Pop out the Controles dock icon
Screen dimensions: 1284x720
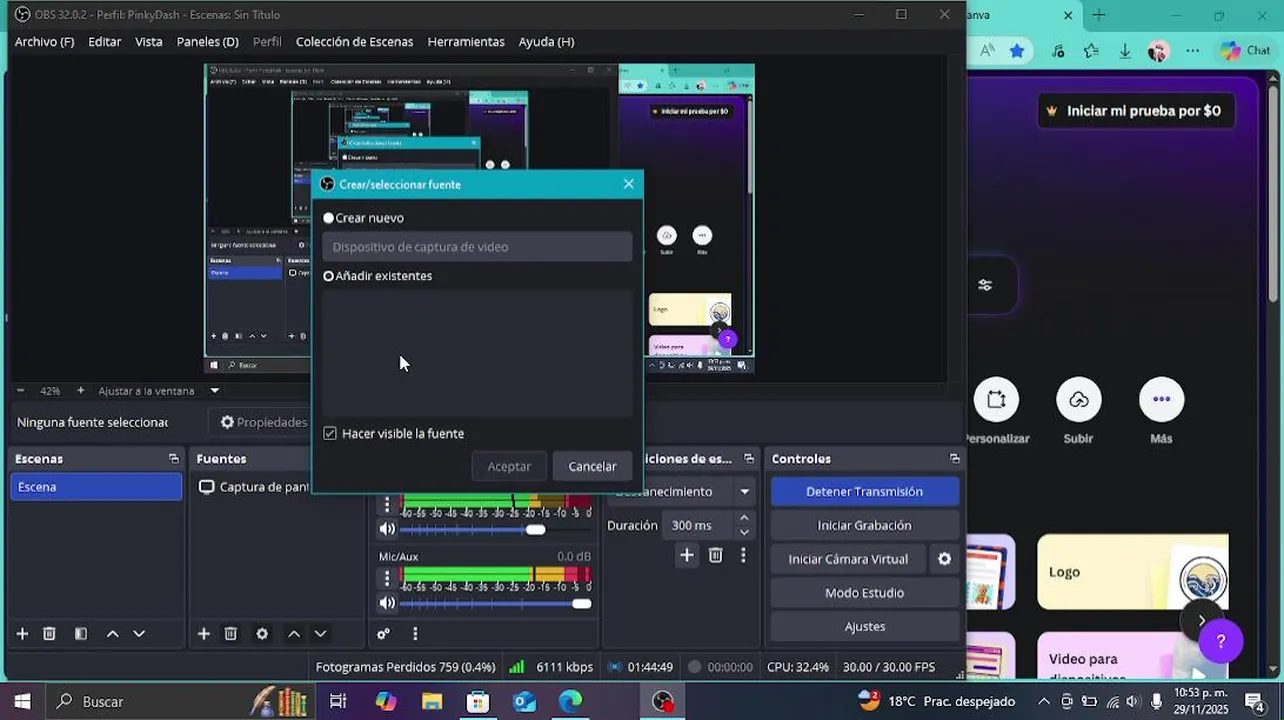pyautogui.click(x=954, y=459)
